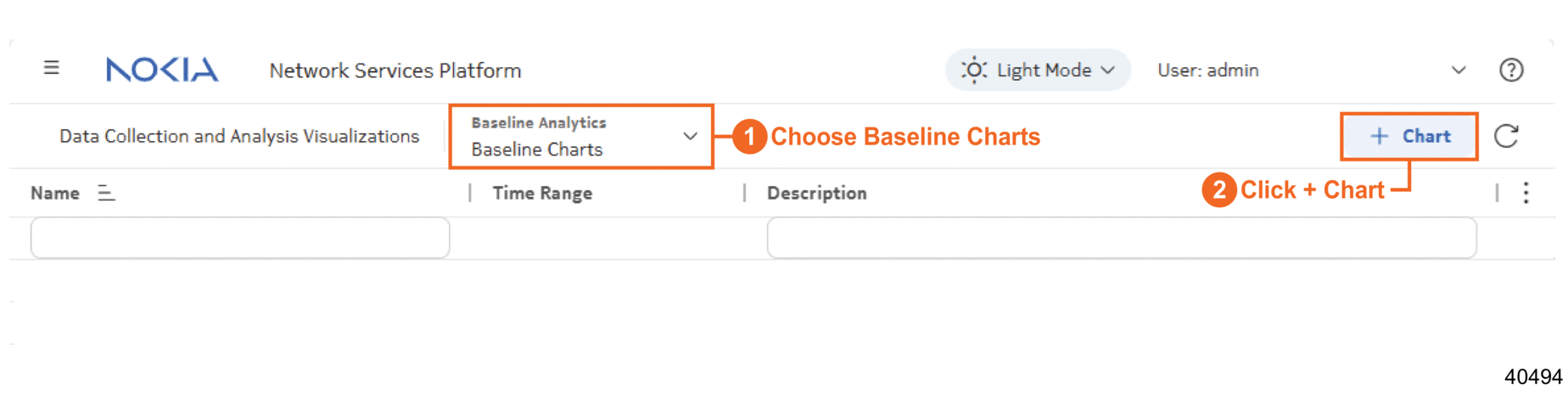This screenshot has height=395, width=1568.
Task: Click the Network Services Platform title
Action: [x=395, y=71]
